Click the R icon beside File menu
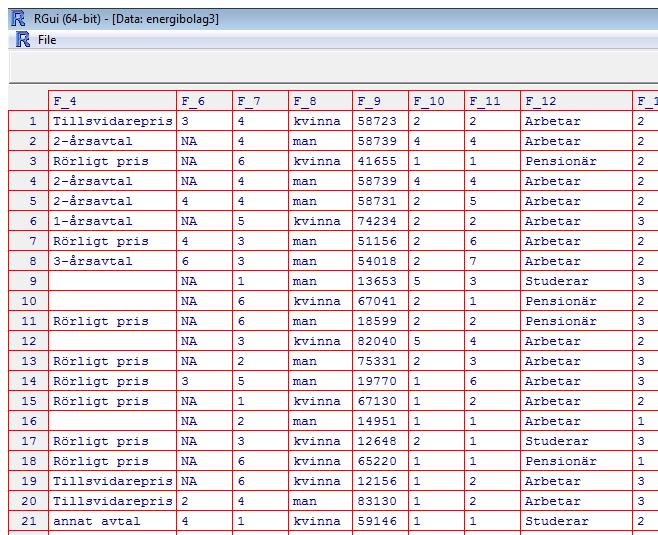 [x=23, y=39]
